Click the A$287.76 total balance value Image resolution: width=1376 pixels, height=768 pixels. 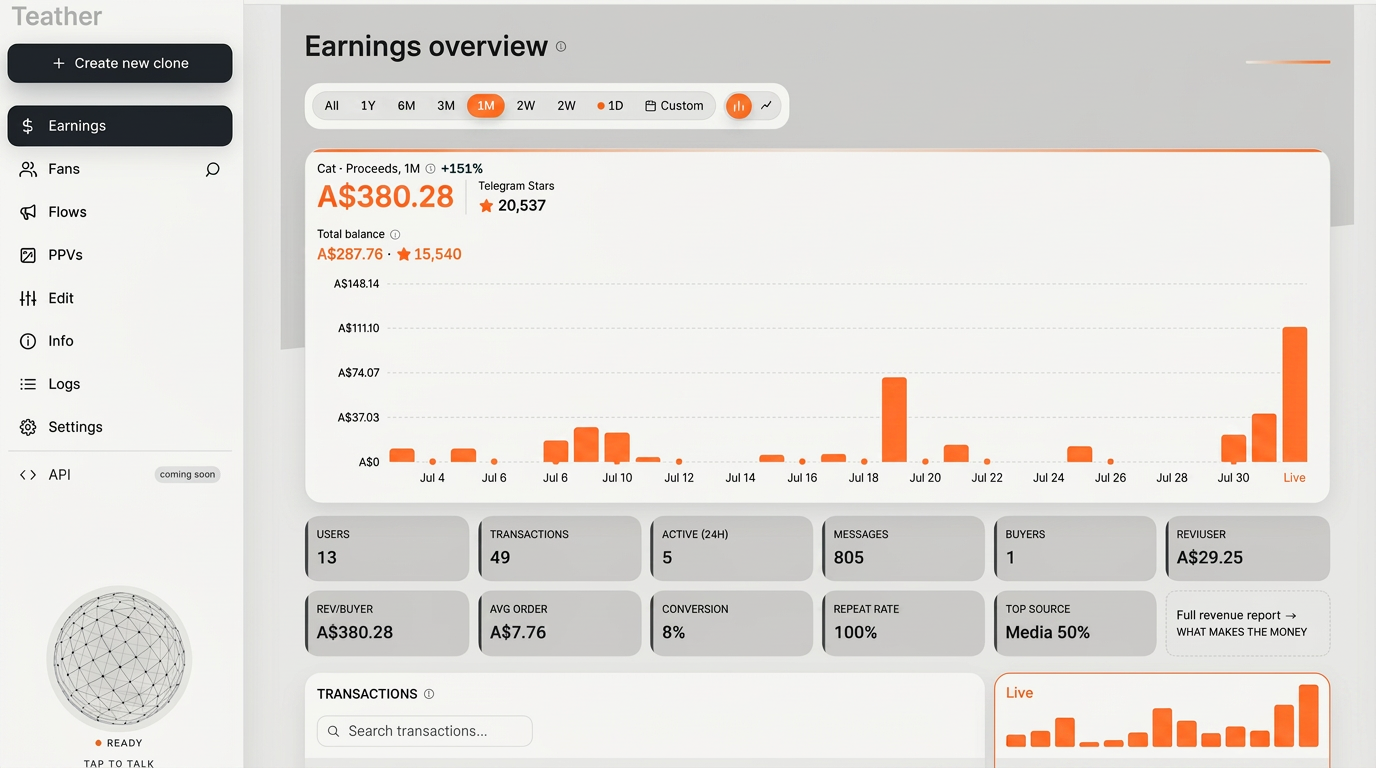[x=350, y=254]
